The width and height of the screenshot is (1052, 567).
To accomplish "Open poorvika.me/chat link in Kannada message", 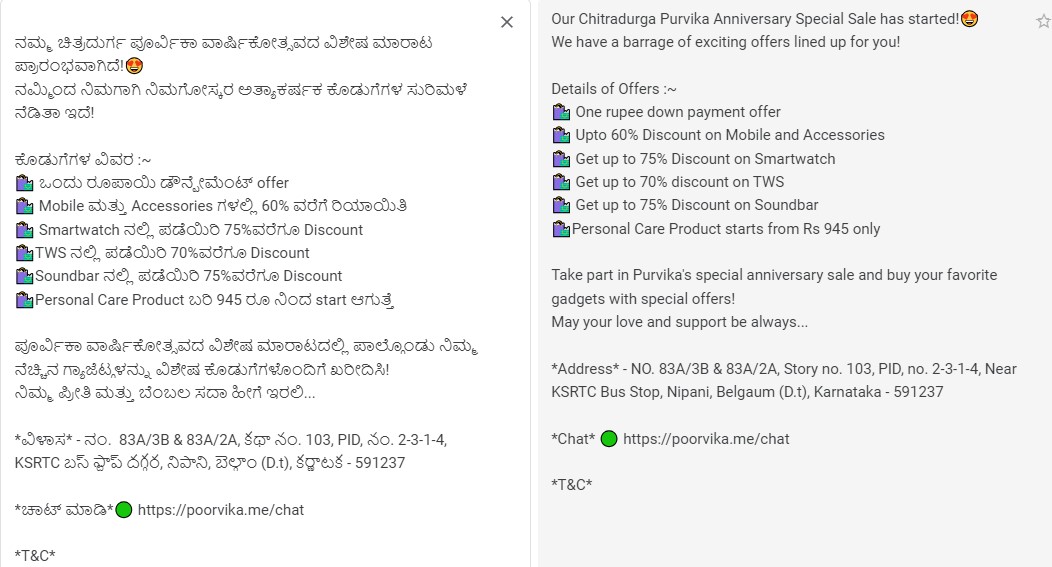I will point(221,510).
